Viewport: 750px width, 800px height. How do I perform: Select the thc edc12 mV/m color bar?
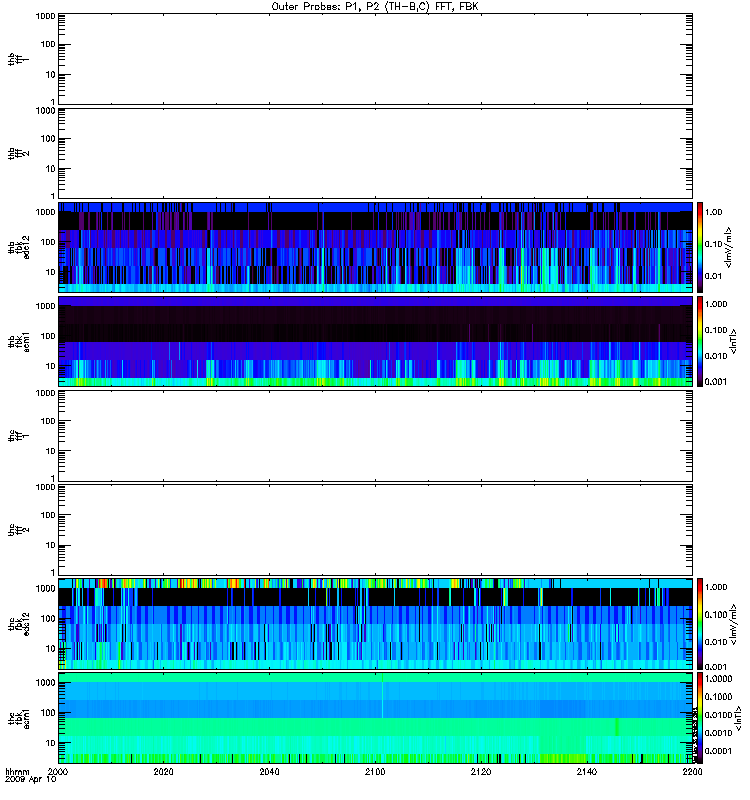(x=700, y=623)
